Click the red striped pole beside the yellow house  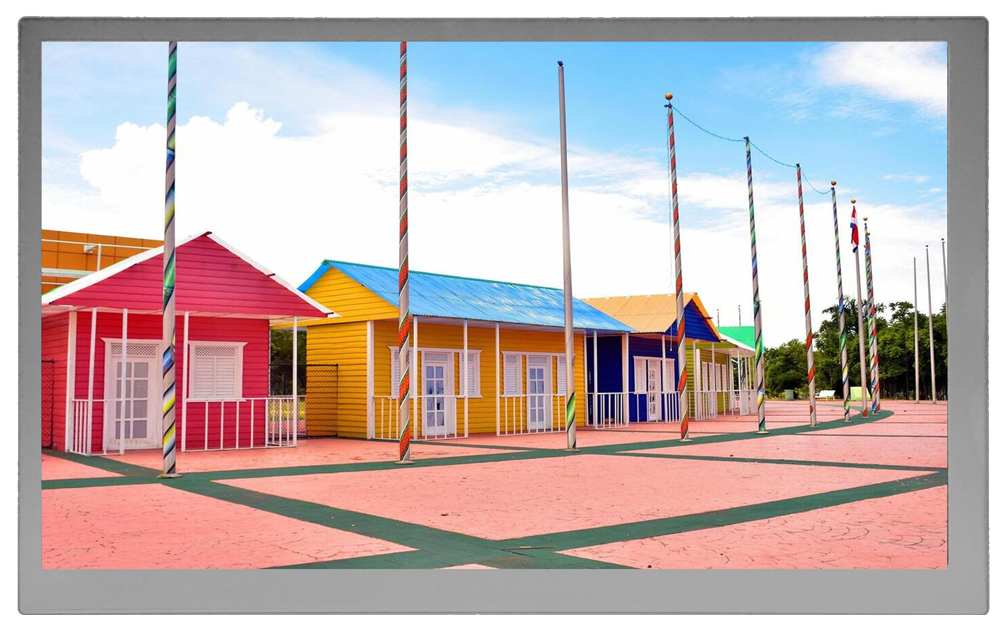click(x=404, y=250)
